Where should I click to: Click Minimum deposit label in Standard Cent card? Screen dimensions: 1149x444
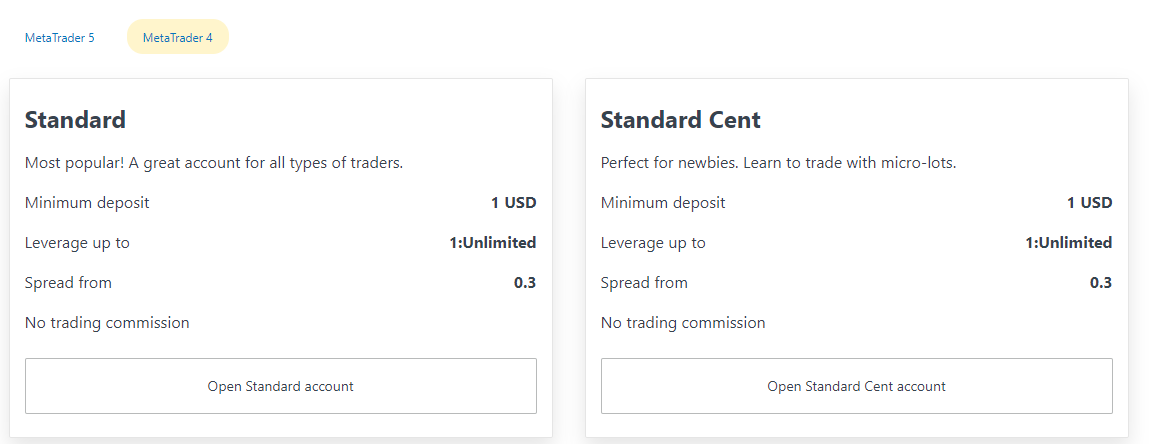coord(663,203)
